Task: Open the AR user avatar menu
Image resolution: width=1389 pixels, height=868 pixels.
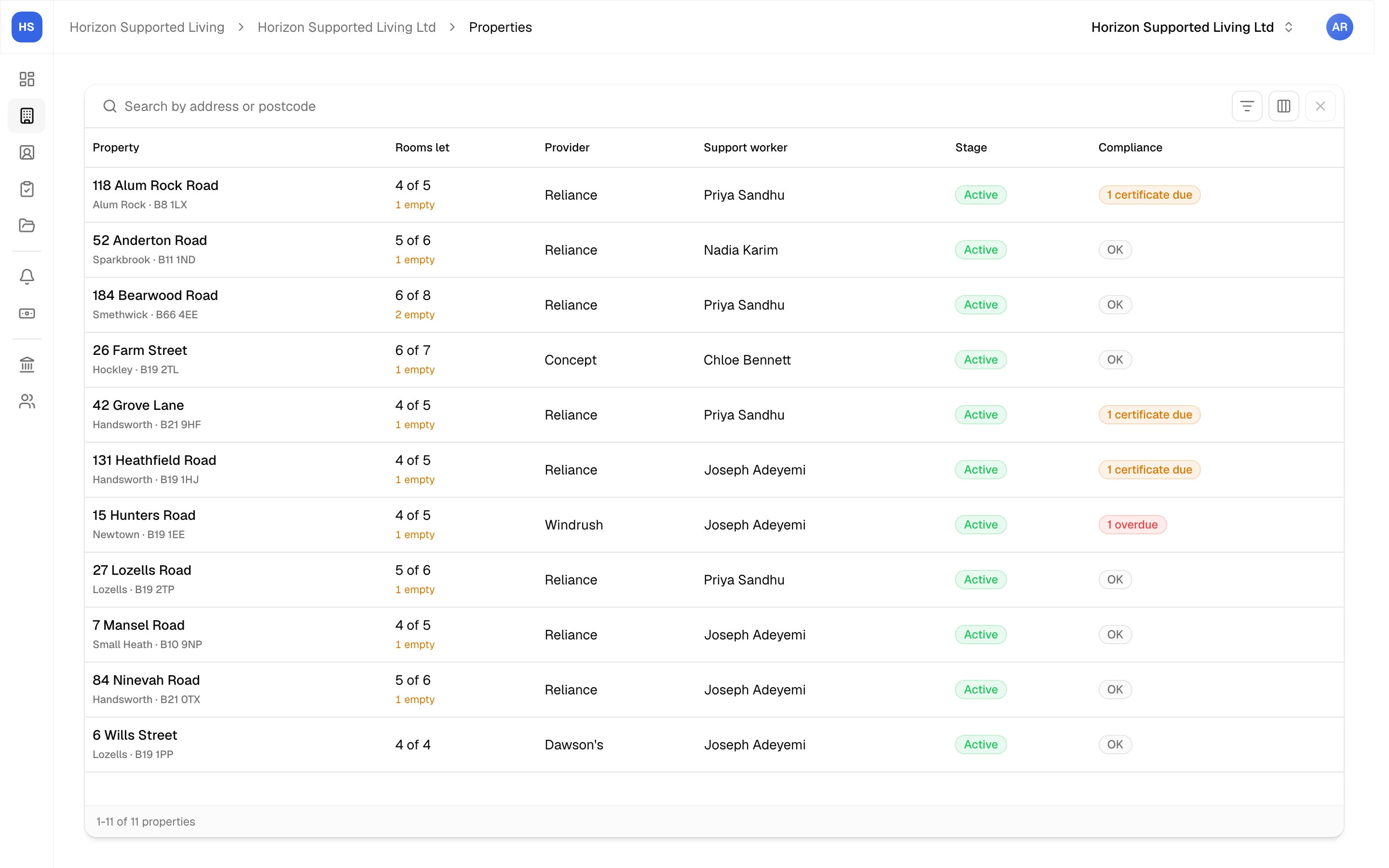Action: pyautogui.click(x=1339, y=27)
